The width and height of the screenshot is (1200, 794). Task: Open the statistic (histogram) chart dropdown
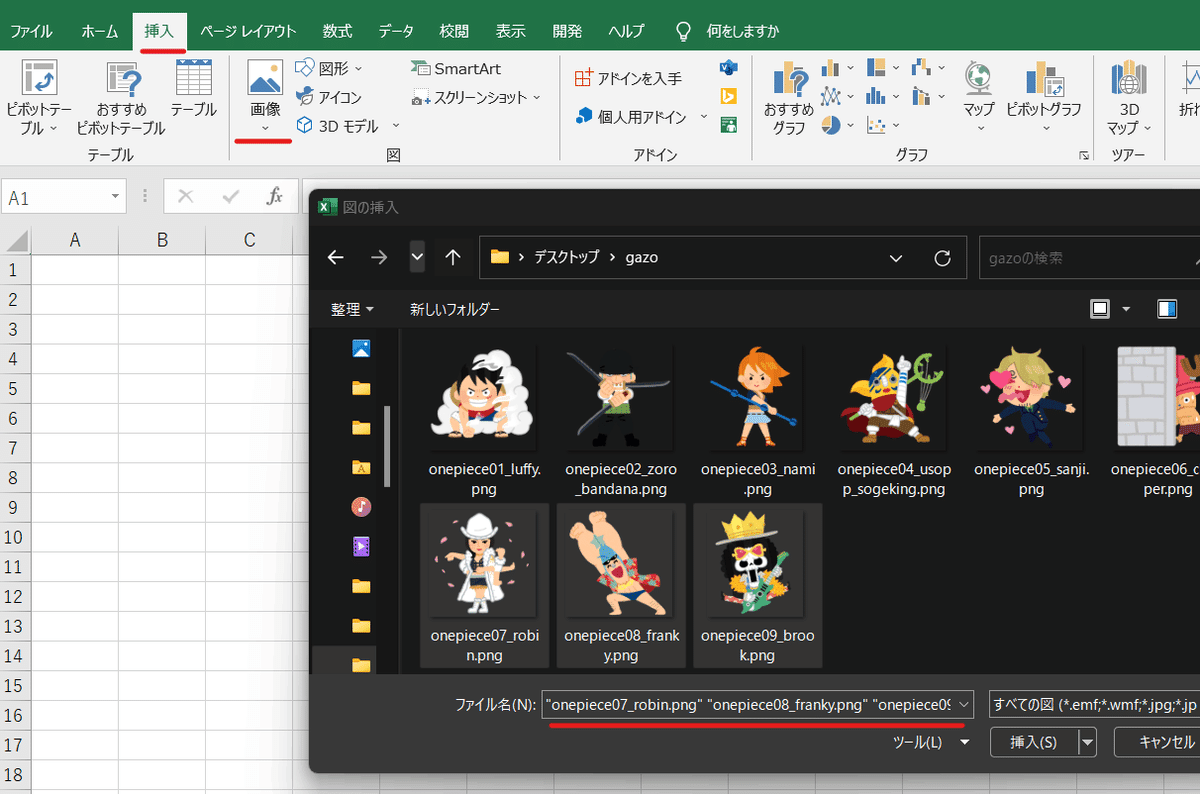coord(884,97)
